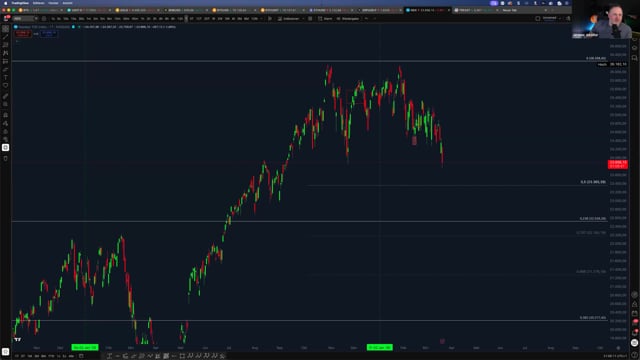Image resolution: width=640 pixels, height=360 pixels.
Task: Open the TradingView app menu in menu bar
Action: 20,3
